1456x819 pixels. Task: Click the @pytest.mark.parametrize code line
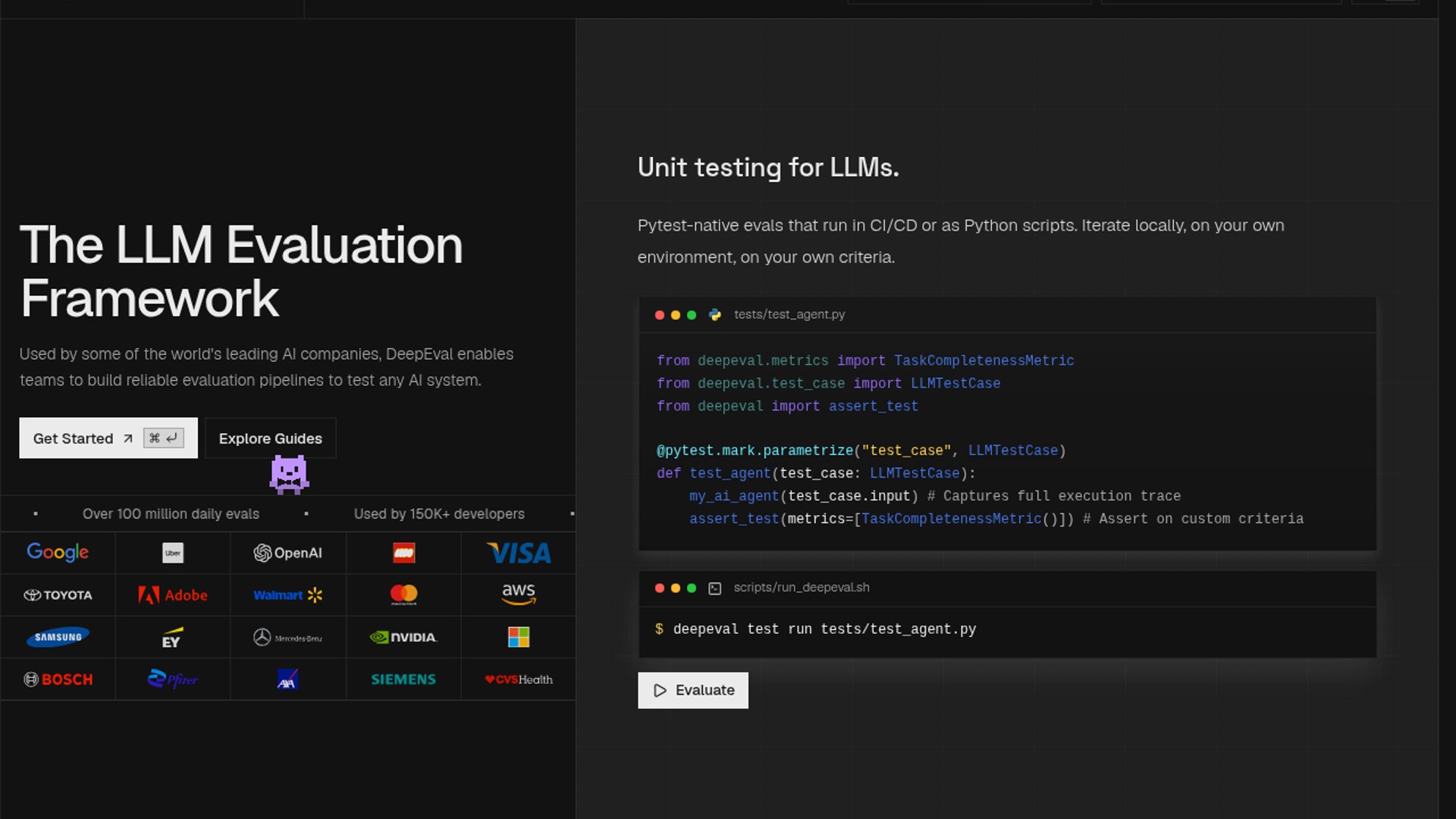pyautogui.click(x=861, y=450)
